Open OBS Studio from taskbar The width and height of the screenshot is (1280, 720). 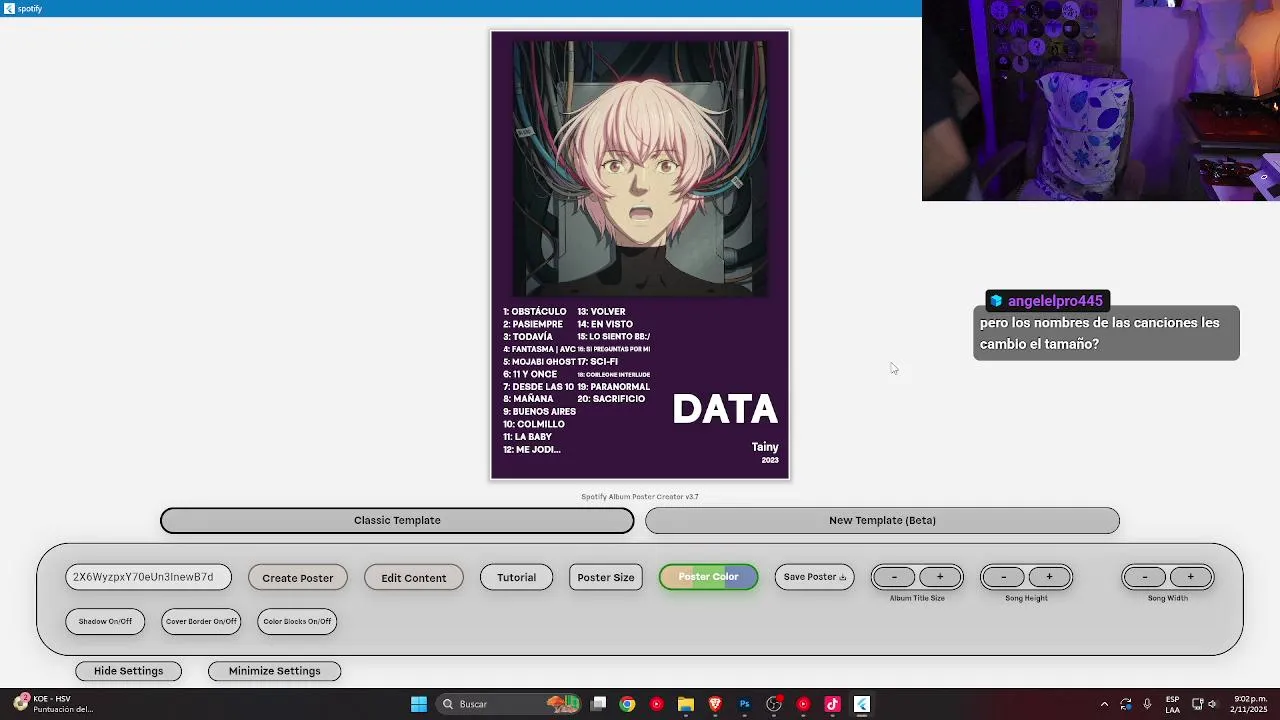coord(774,704)
